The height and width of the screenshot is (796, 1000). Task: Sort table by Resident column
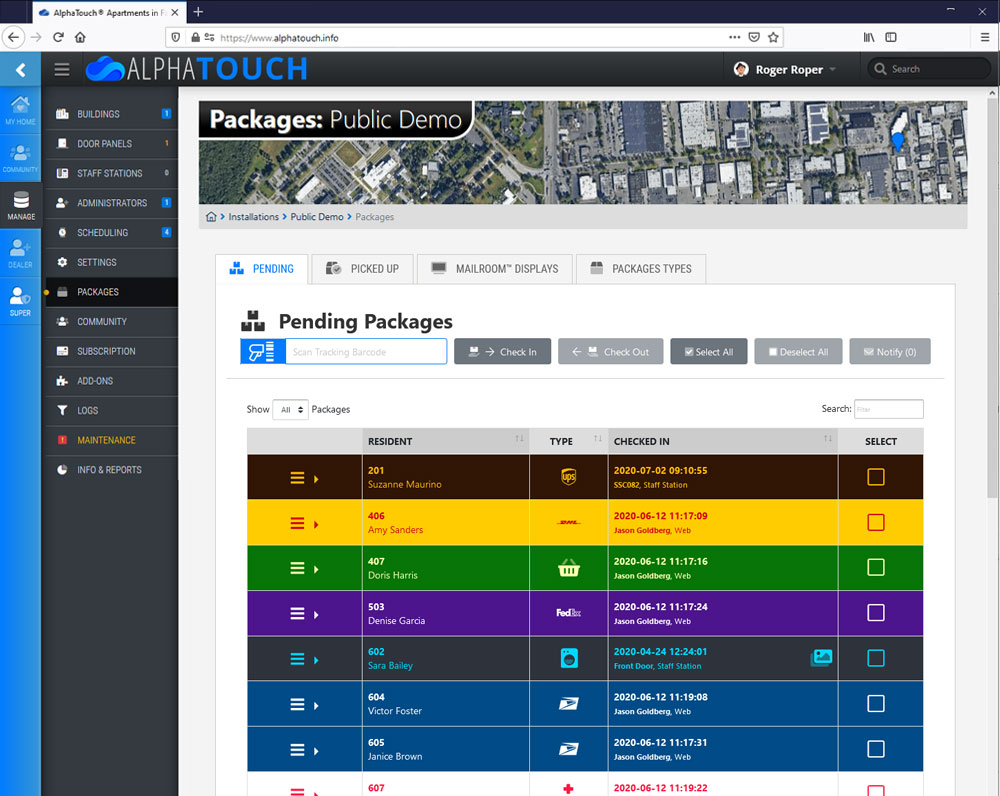(x=446, y=441)
